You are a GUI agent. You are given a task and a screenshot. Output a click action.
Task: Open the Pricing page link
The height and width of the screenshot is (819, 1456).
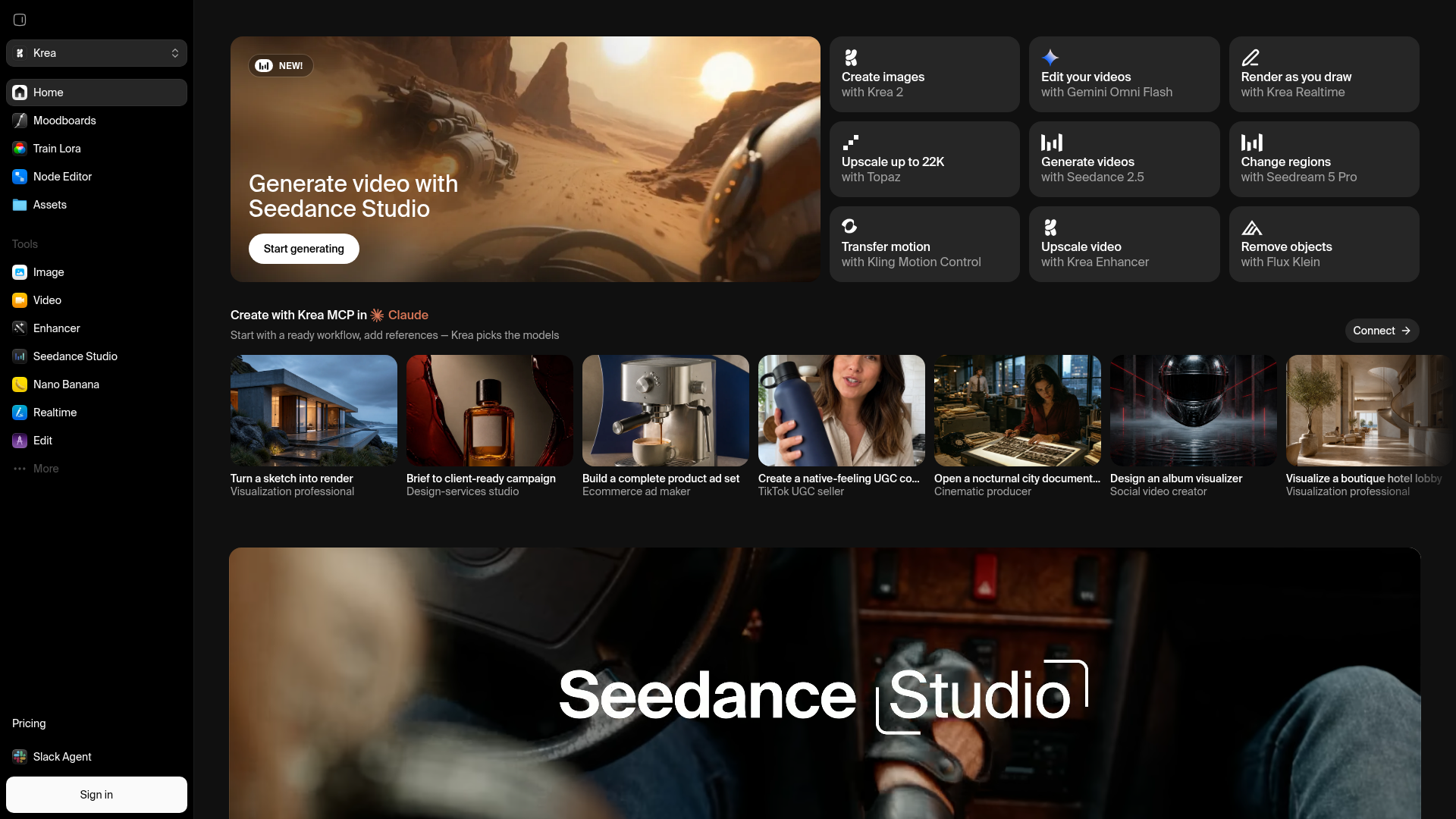pyautogui.click(x=29, y=723)
